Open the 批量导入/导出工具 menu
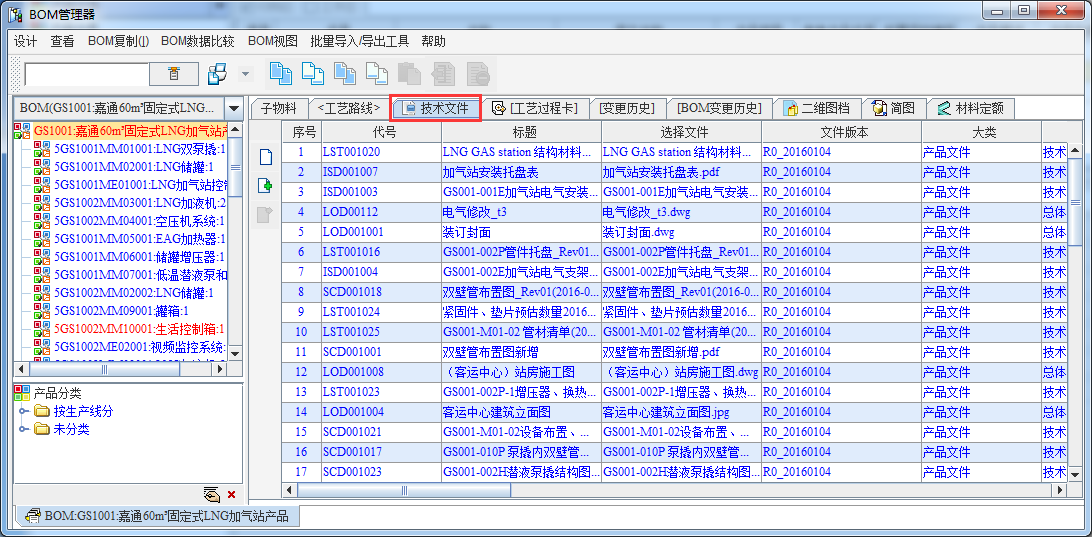This screenshot has height=537, width=1092. 359,41
